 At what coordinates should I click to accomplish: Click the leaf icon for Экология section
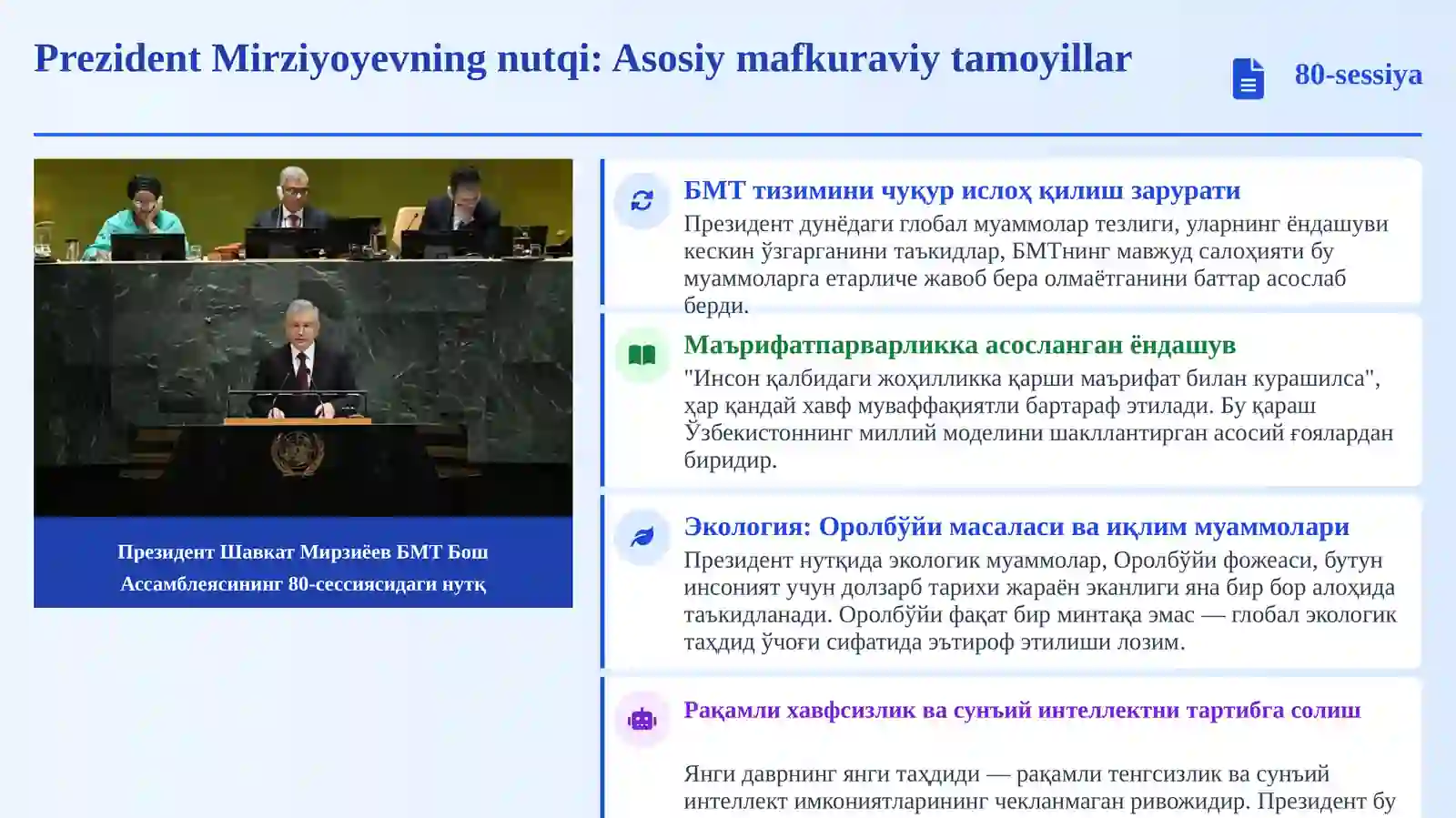[642, 537]
